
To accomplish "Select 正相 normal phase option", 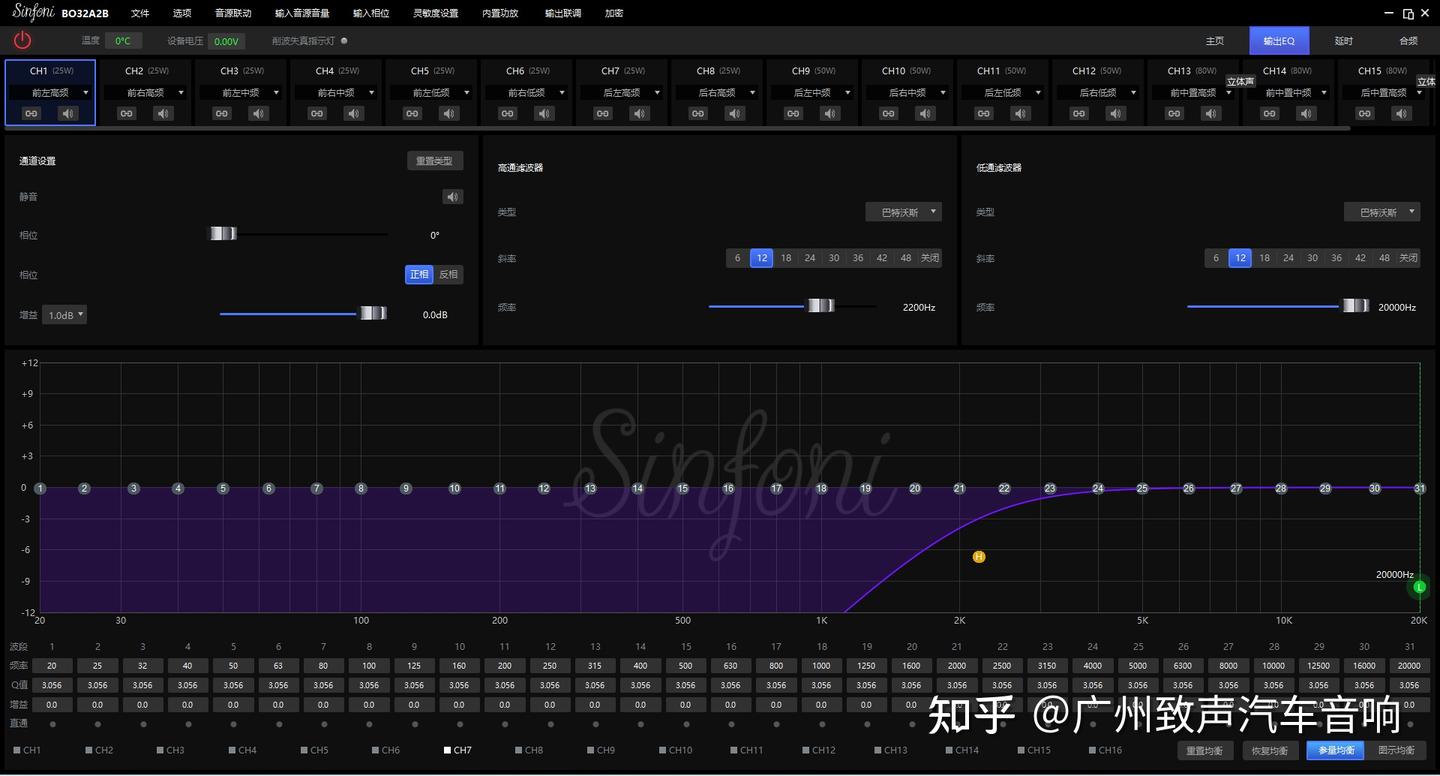I will 419,274.
